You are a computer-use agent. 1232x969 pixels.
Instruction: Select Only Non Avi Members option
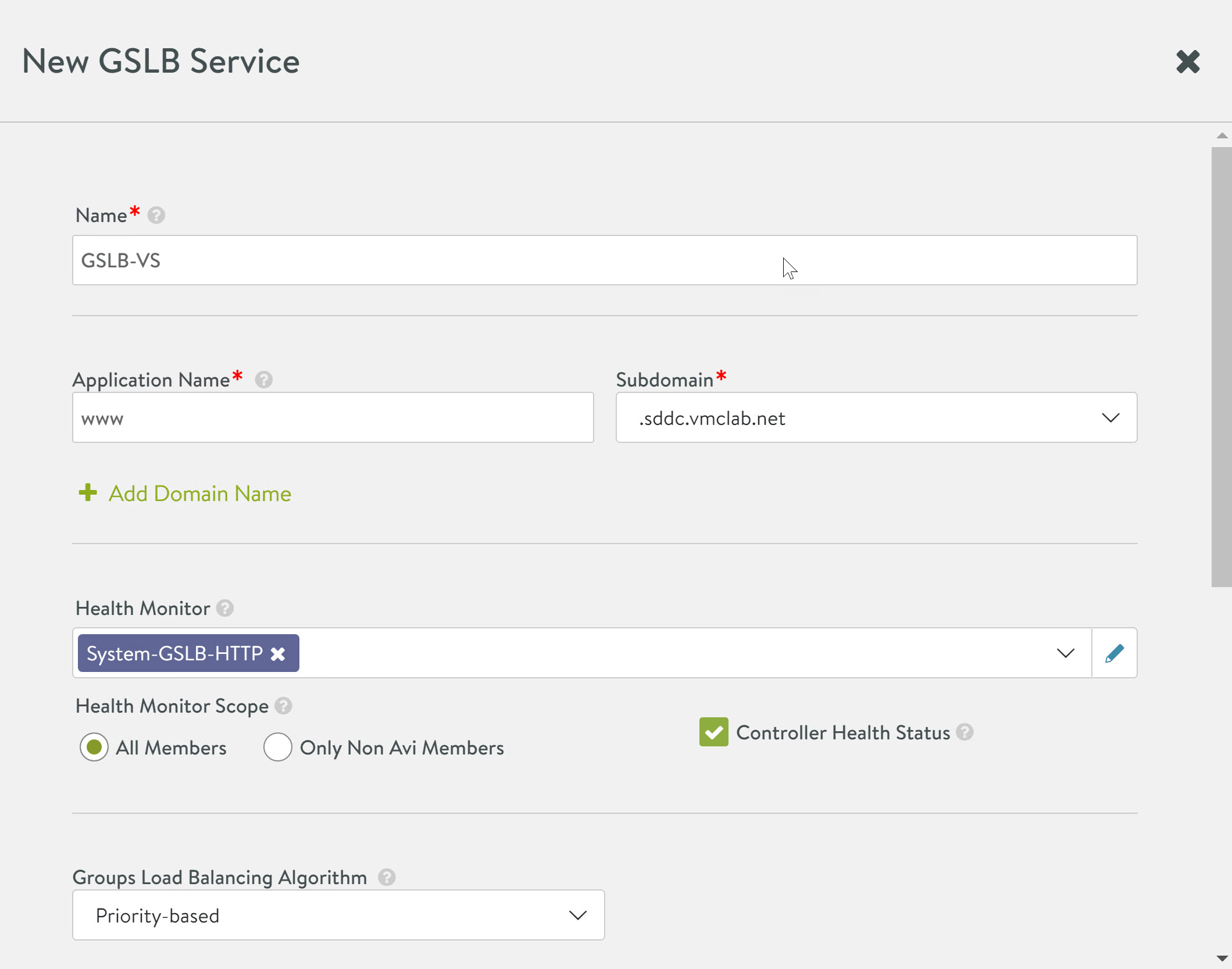pyautogui.click(x=277, y=748)
